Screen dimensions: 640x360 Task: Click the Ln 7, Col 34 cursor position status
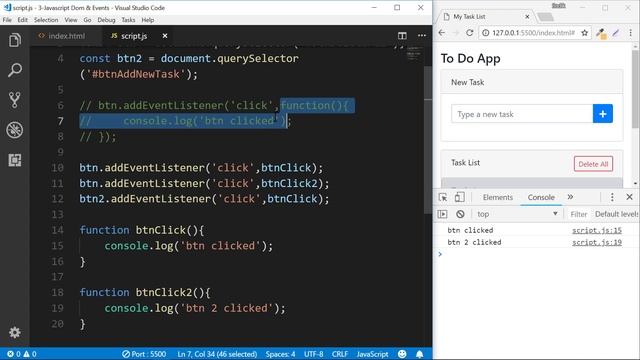217,354
